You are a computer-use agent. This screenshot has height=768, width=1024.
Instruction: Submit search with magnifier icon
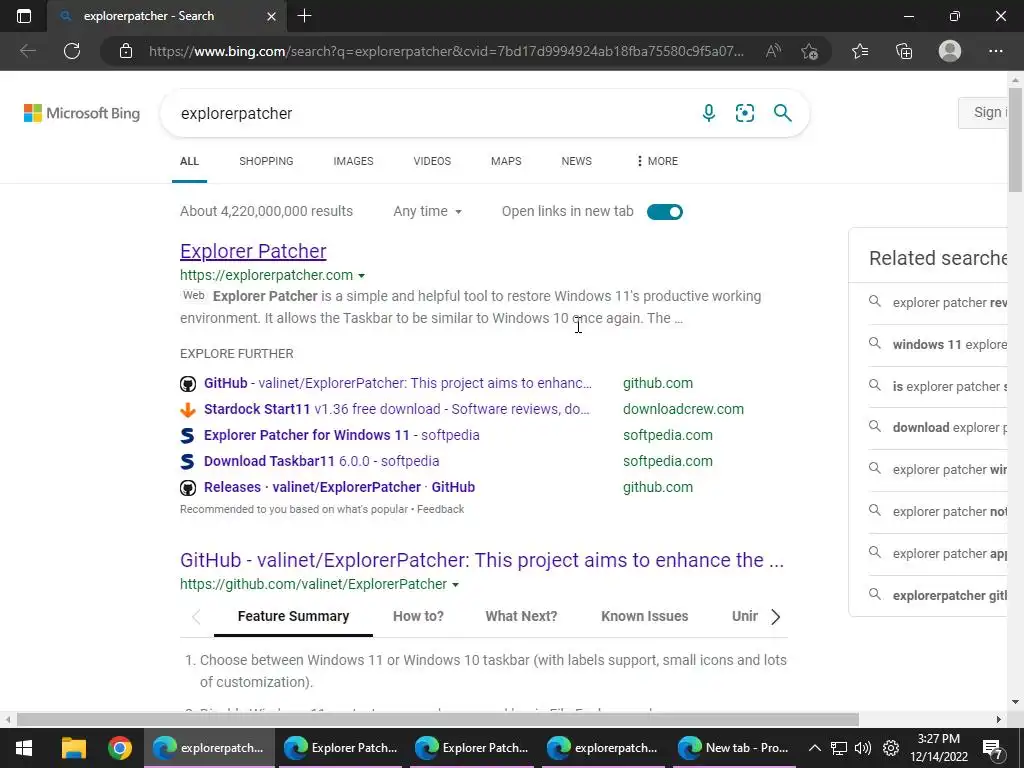click(x=782, y=113)
